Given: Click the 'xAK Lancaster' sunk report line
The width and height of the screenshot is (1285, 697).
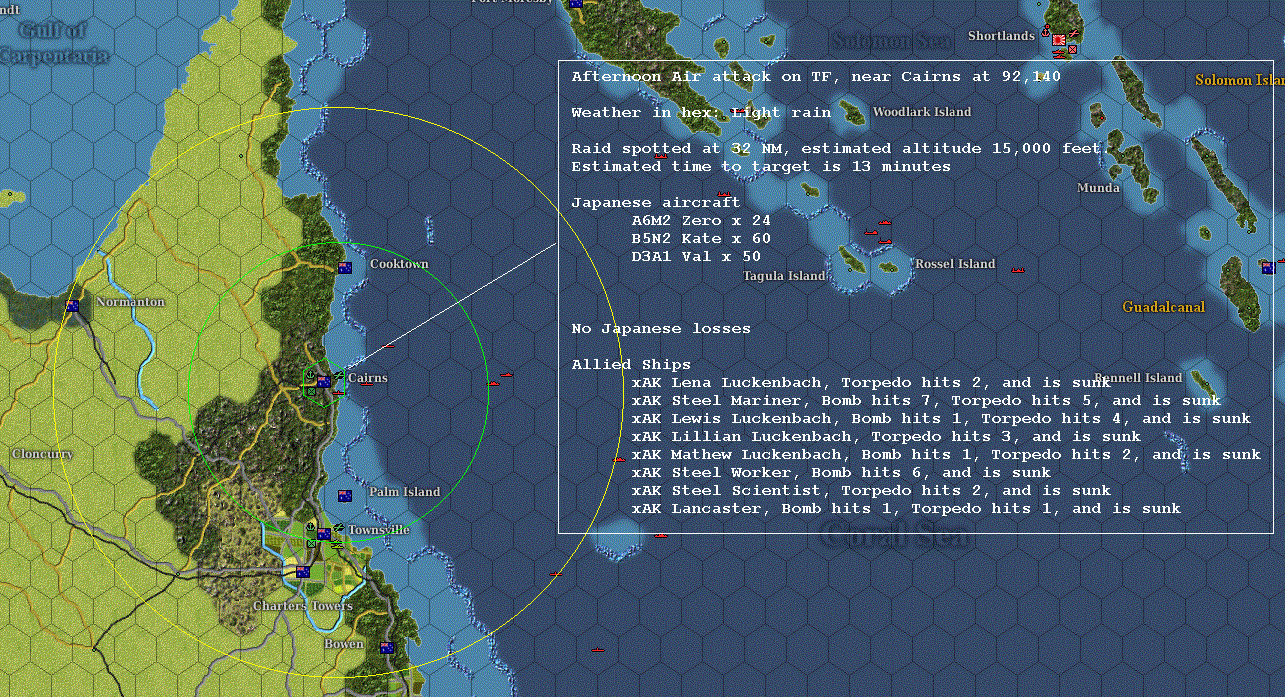Looking at the screenshot, I should click(x=906, y=509).
